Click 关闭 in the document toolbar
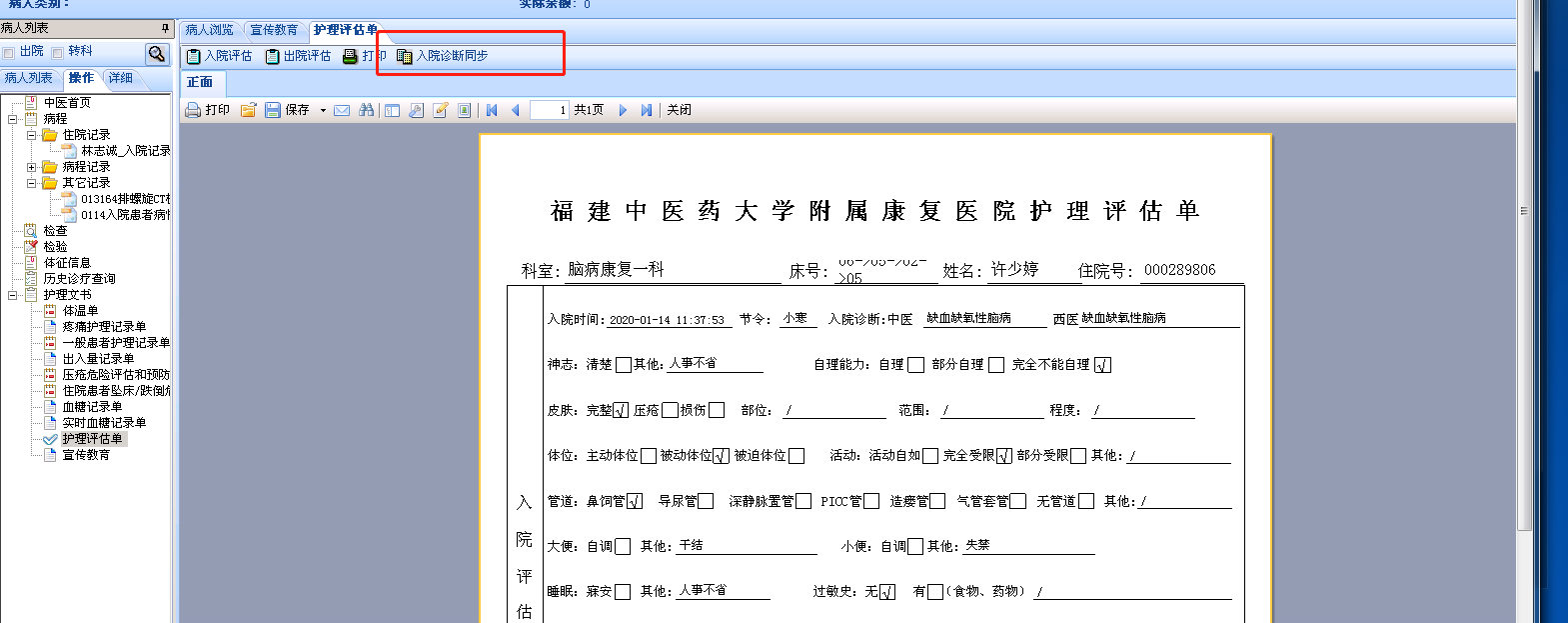This screenshot has width=1568, height=623. click(680, 110)
